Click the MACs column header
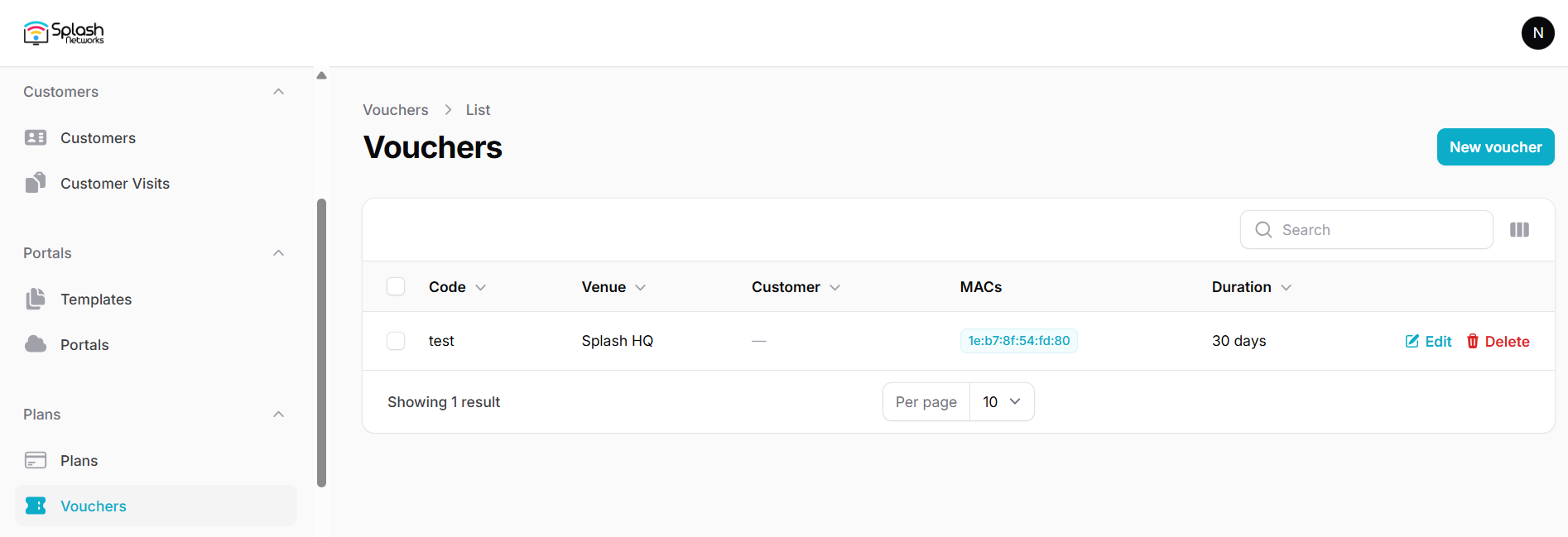This screenshot has height=537, width=1568. 981,287
